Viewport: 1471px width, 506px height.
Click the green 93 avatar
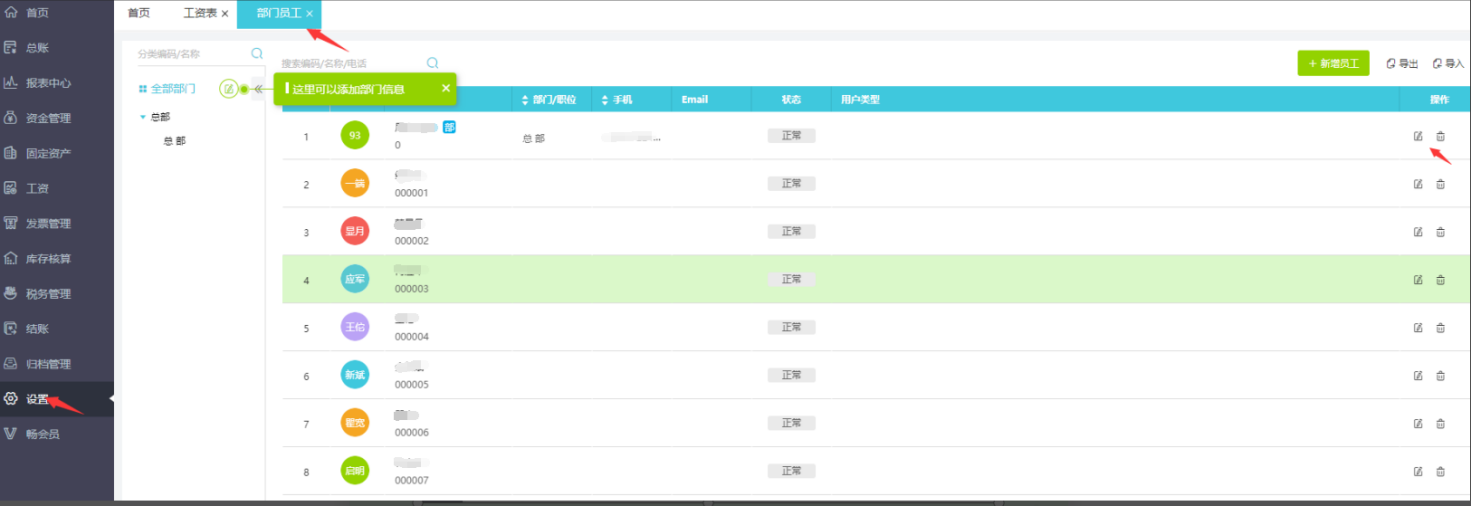point(355,135)
